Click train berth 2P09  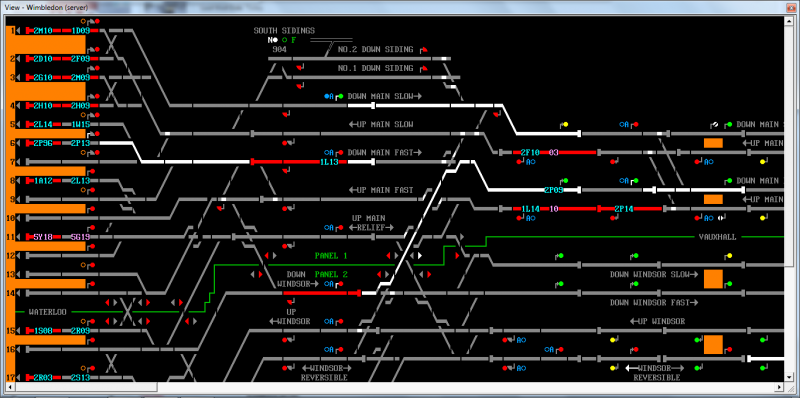pyautogui.click(x=554, y=190)
